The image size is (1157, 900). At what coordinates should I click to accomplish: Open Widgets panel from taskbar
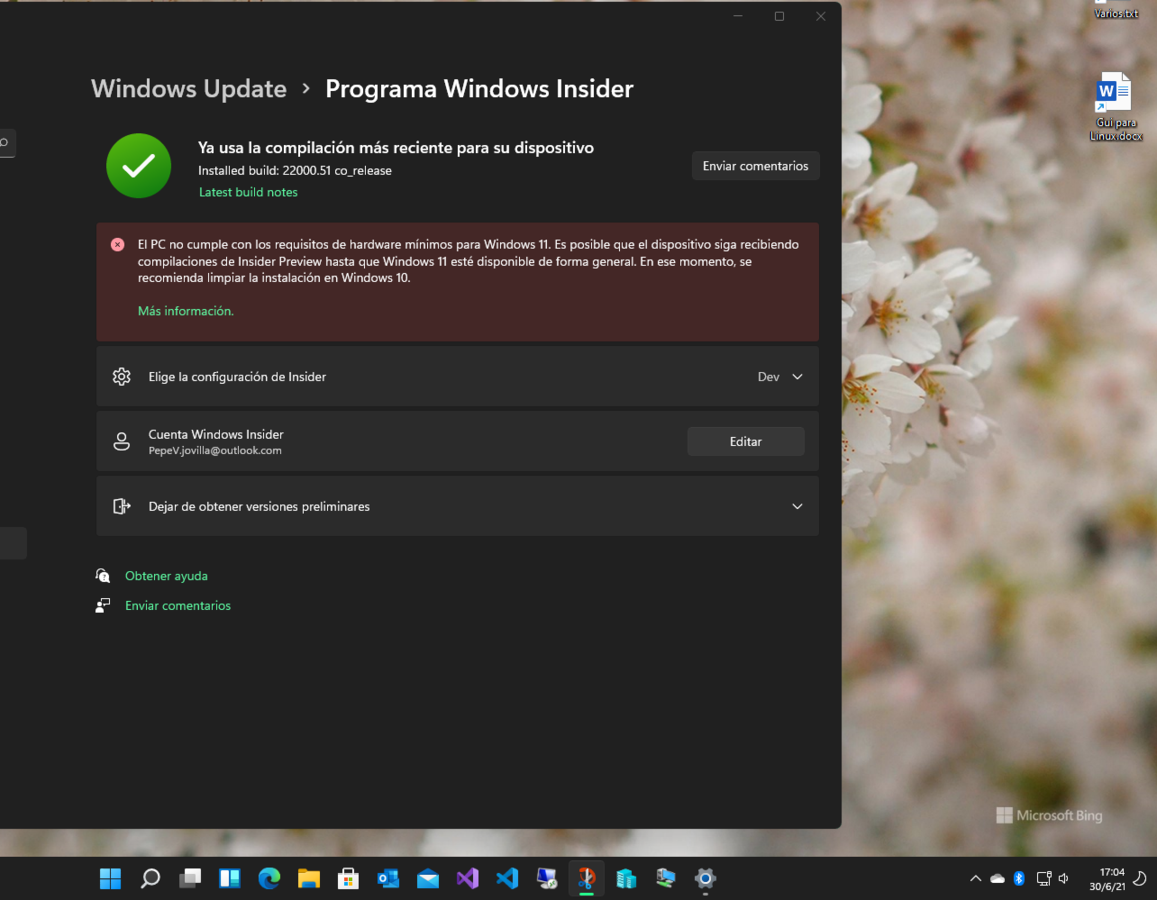point(229,878)
